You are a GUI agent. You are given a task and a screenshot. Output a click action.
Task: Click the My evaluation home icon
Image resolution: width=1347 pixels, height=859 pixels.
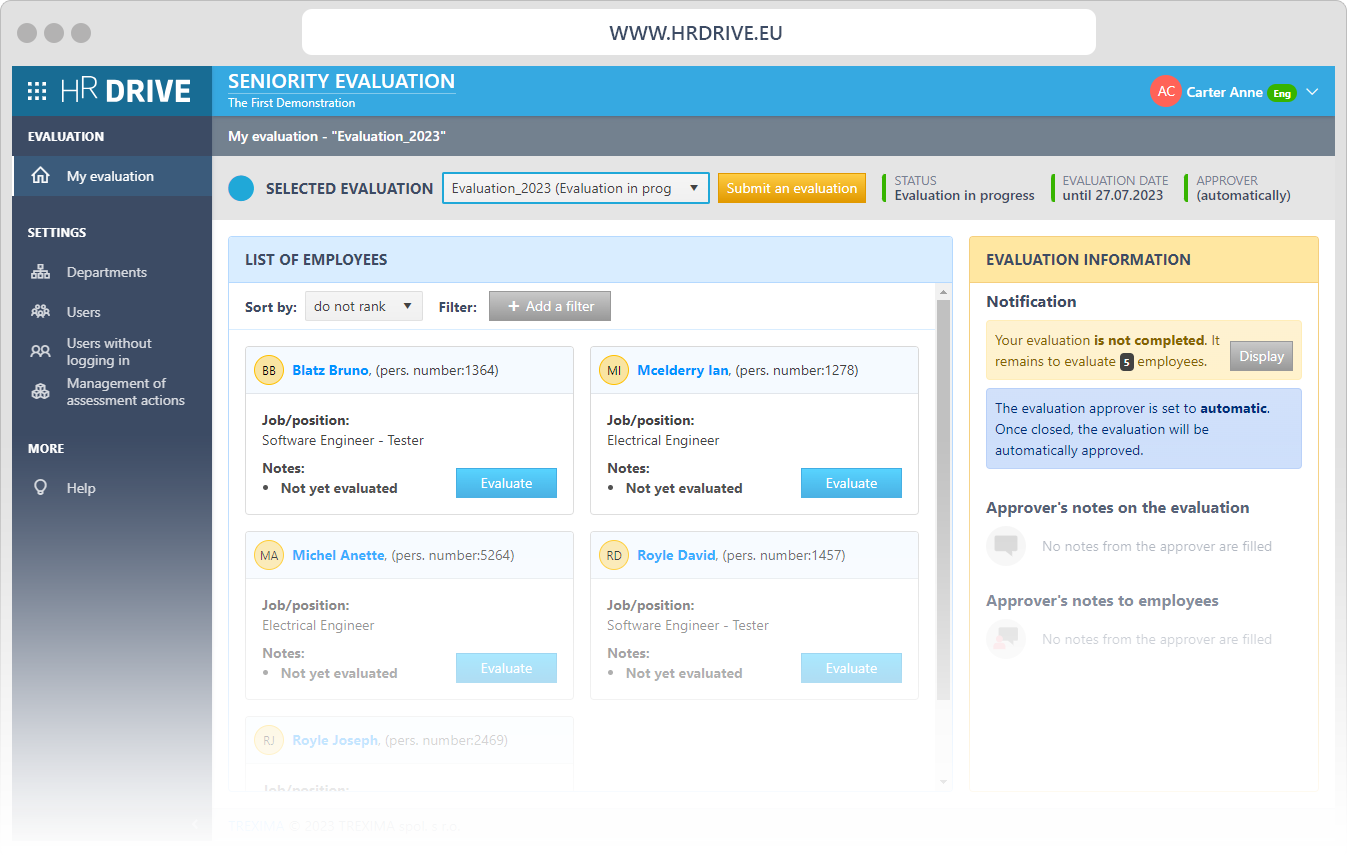[x=40, y=175]
